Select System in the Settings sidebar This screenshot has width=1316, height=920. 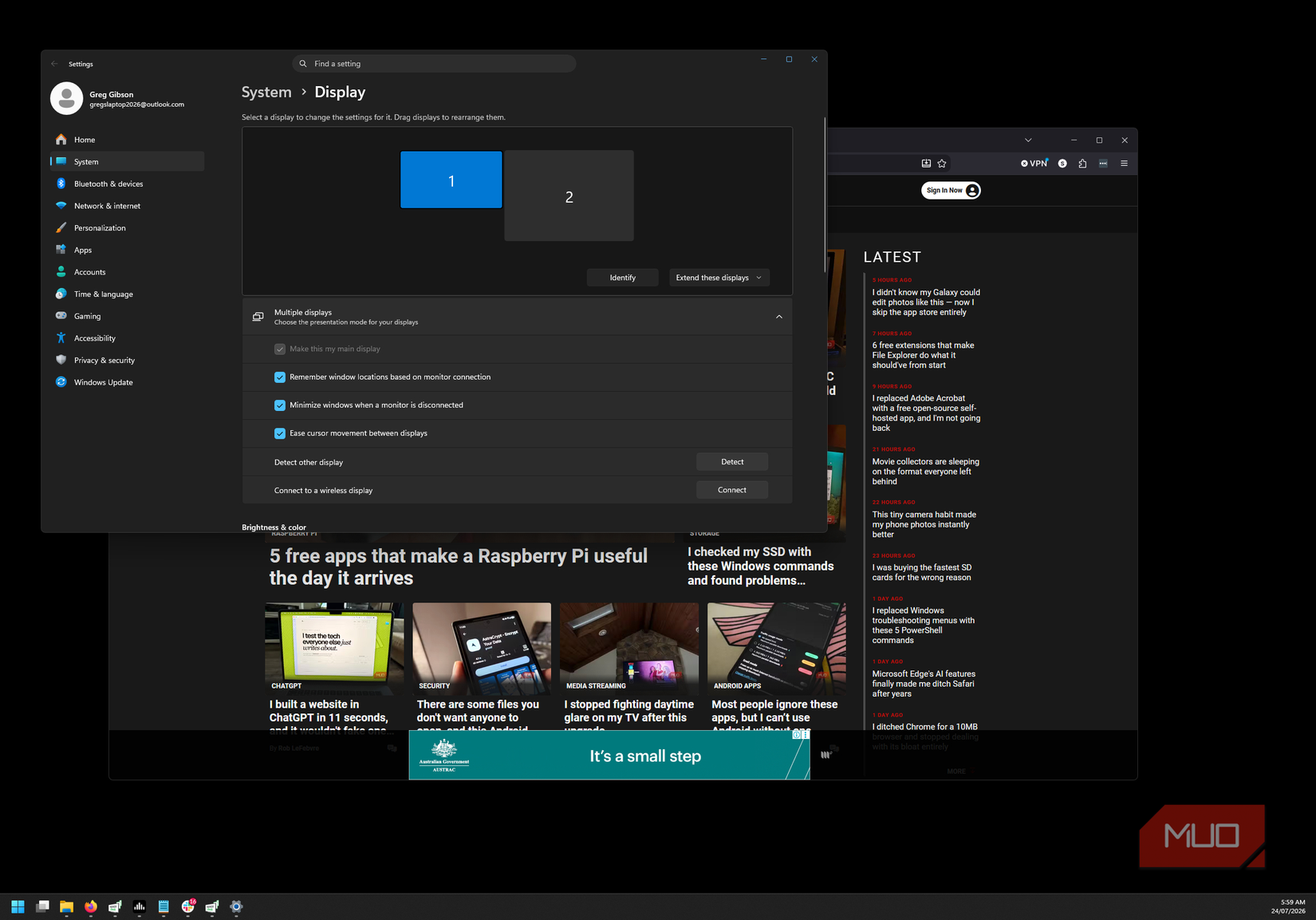[x=128, y=162]
